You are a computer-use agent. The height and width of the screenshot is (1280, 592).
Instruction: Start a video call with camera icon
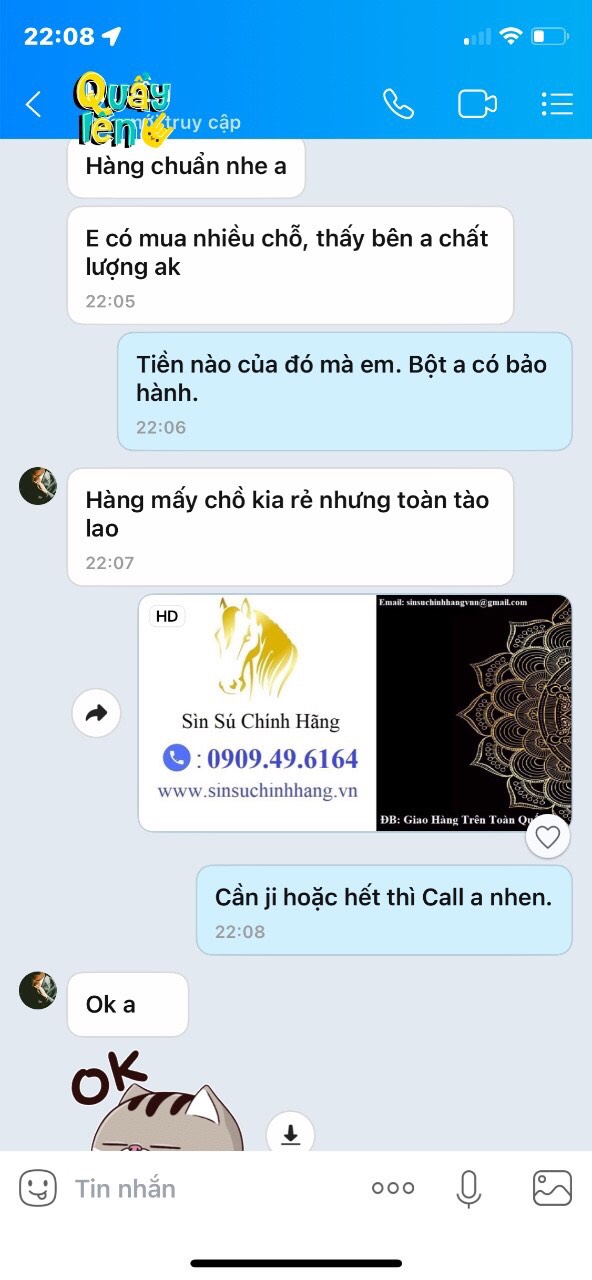478,104
